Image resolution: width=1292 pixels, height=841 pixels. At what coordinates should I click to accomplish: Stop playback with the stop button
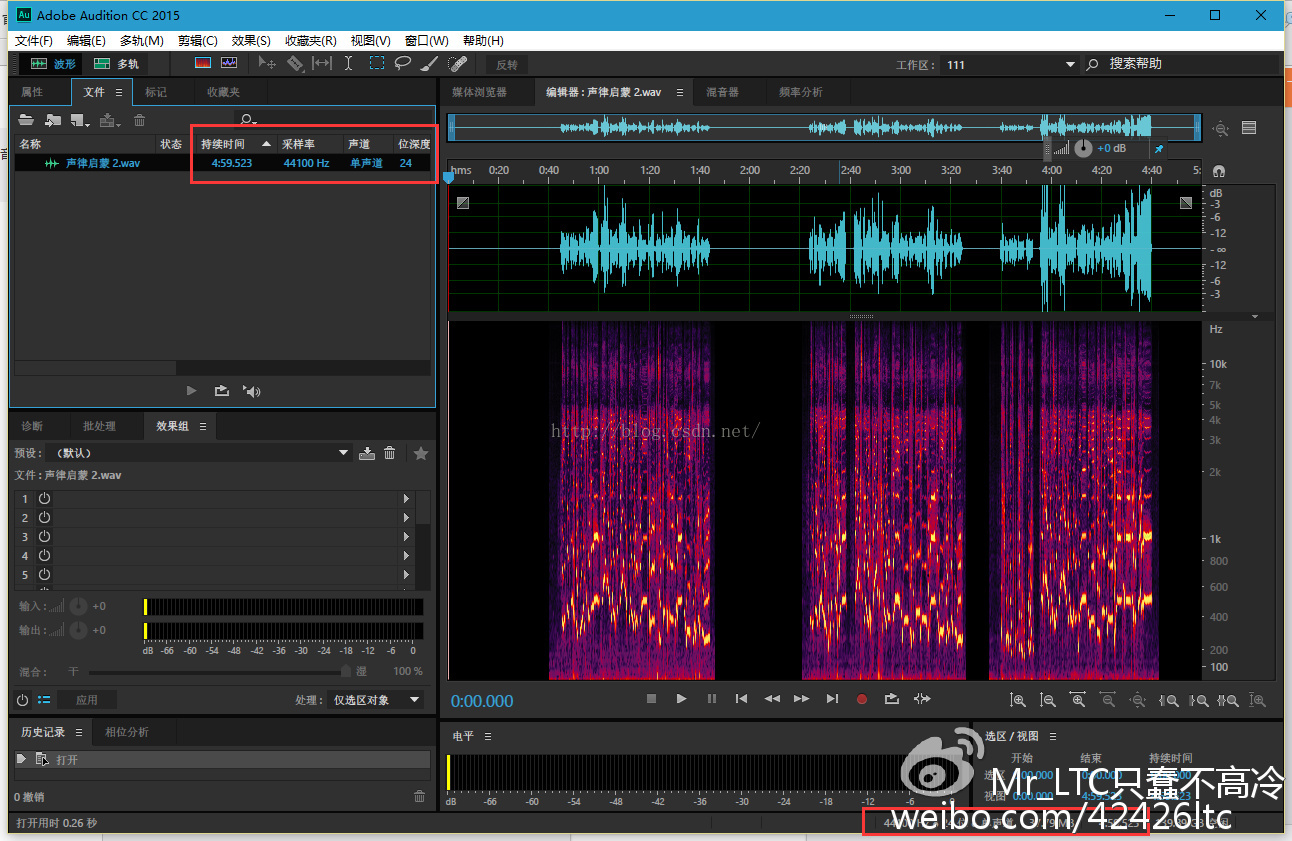[651, 699]
